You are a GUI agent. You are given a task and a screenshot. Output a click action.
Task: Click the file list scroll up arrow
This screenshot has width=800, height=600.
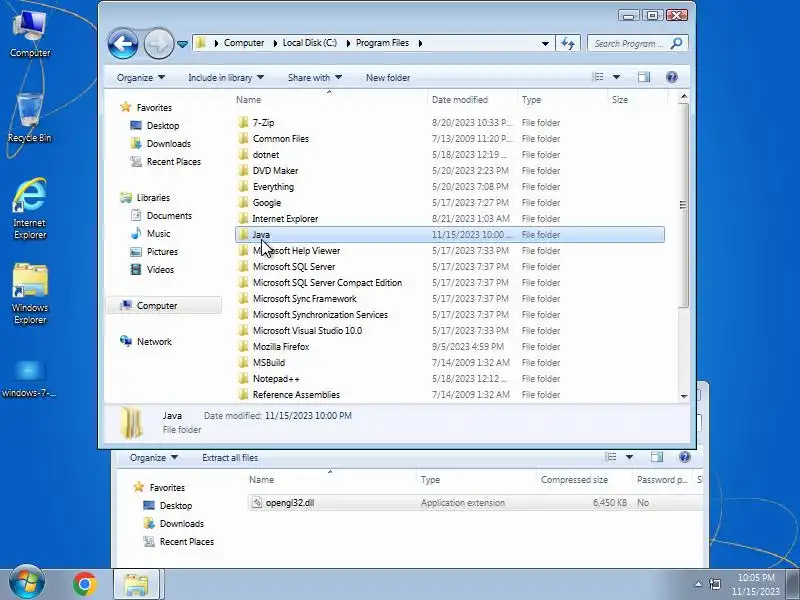(x=684, y=97)
